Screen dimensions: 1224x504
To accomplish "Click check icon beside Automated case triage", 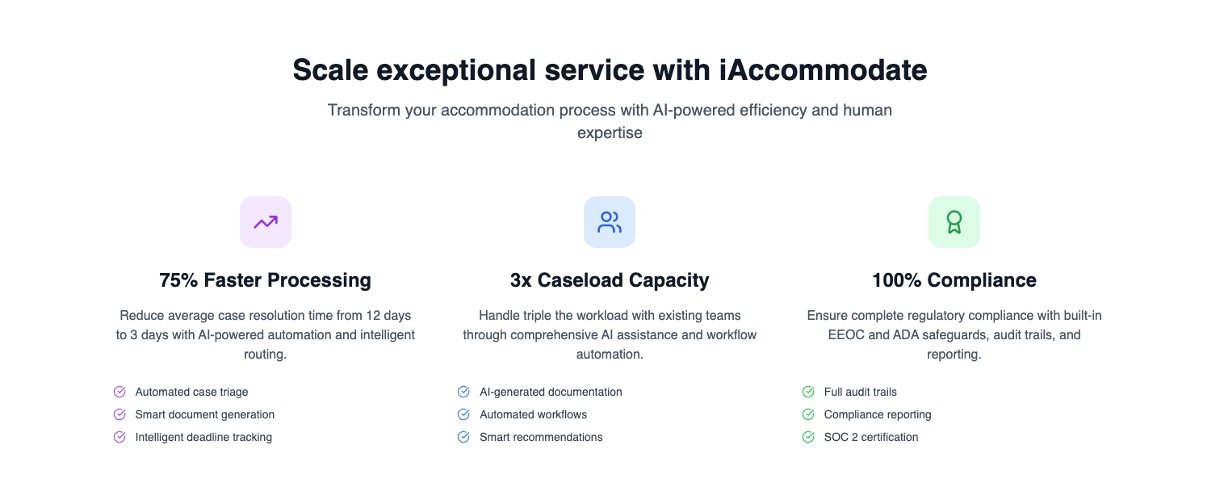I will (120, 392).
